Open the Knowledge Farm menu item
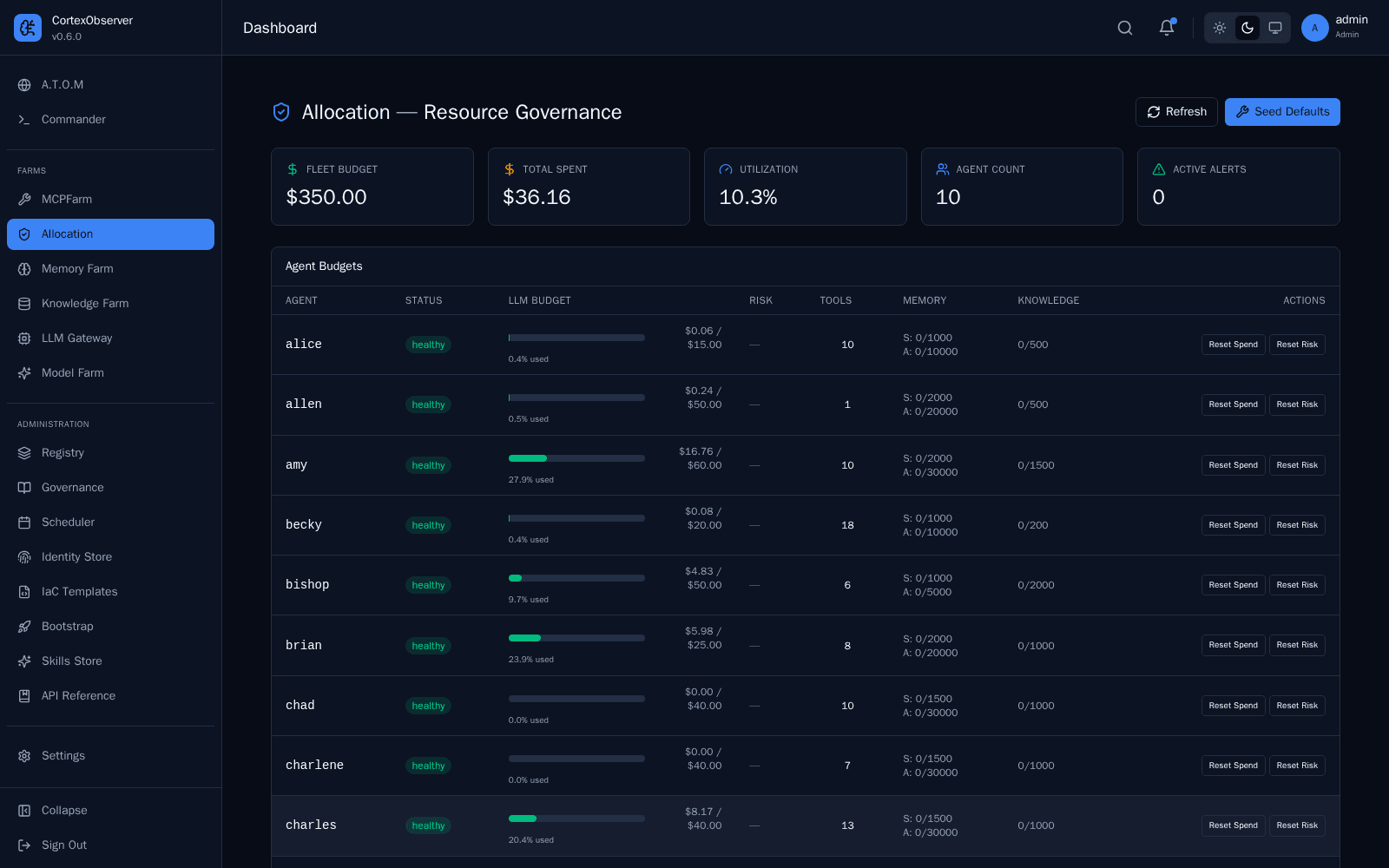The image size is (1389, 868). (x=110, y=304)
